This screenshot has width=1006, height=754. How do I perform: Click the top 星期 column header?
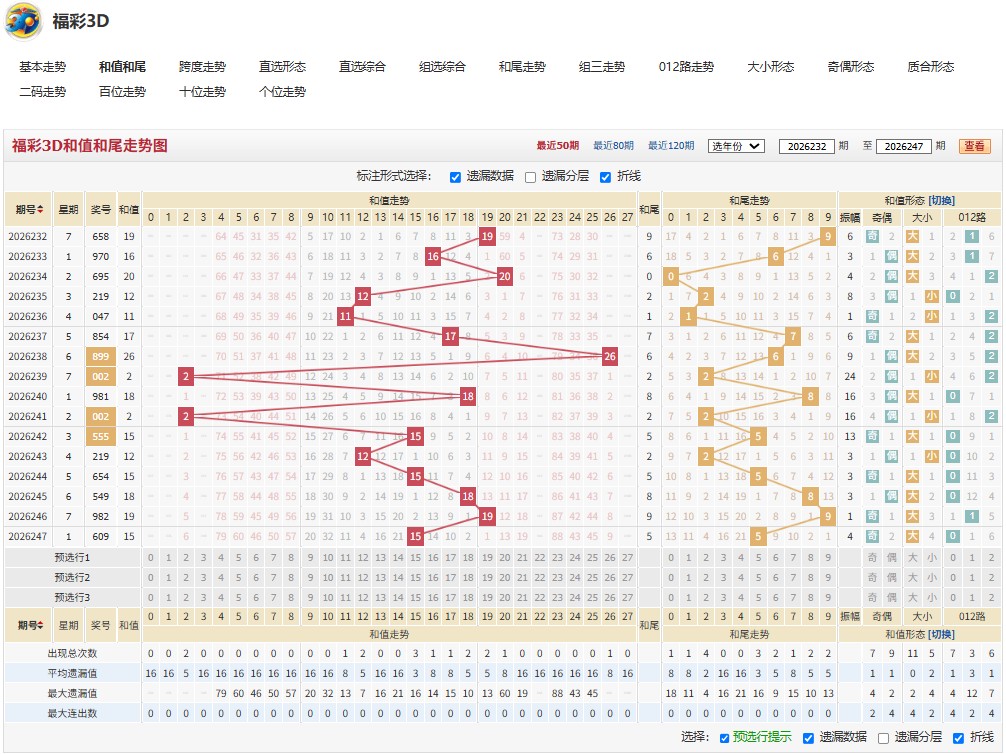click(69, 209)
